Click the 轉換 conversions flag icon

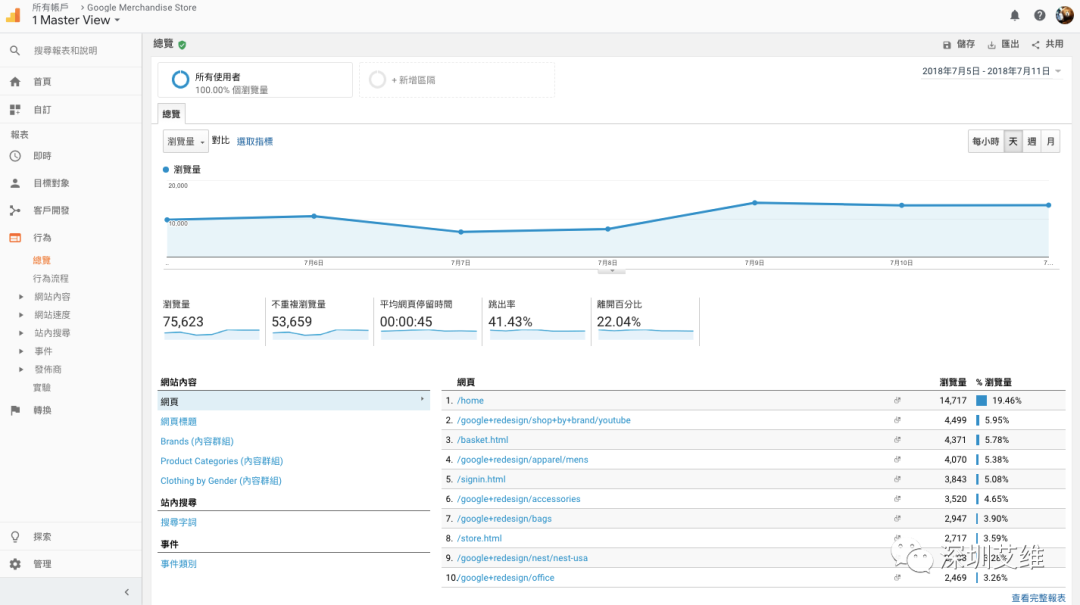point(15,410)
